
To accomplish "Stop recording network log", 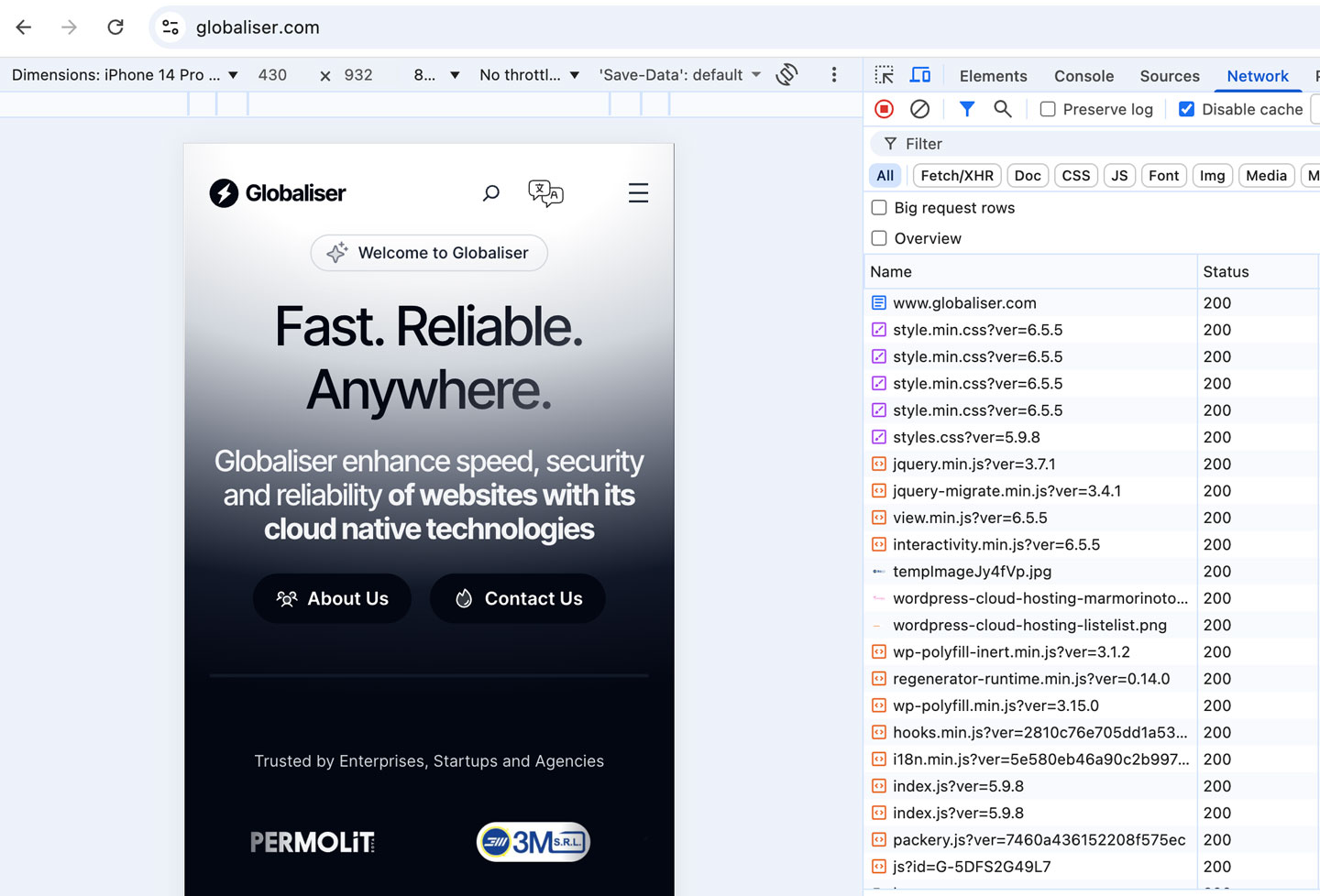I will click(x=885, y=109).
